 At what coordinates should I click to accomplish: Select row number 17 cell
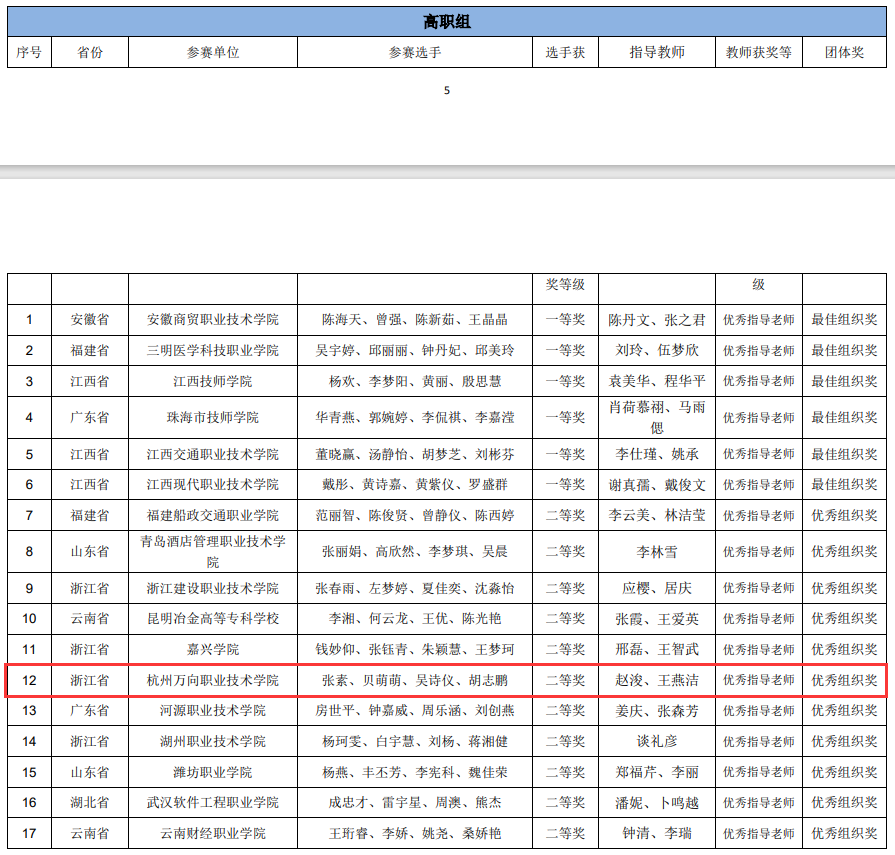point(29,834)
